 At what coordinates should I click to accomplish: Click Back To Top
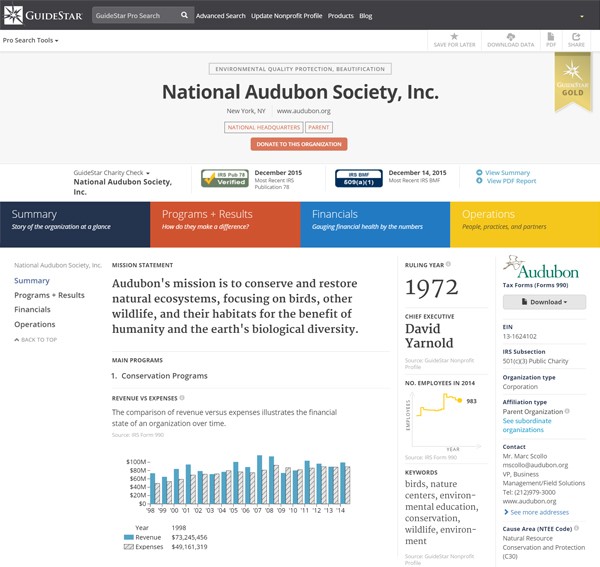36,339
